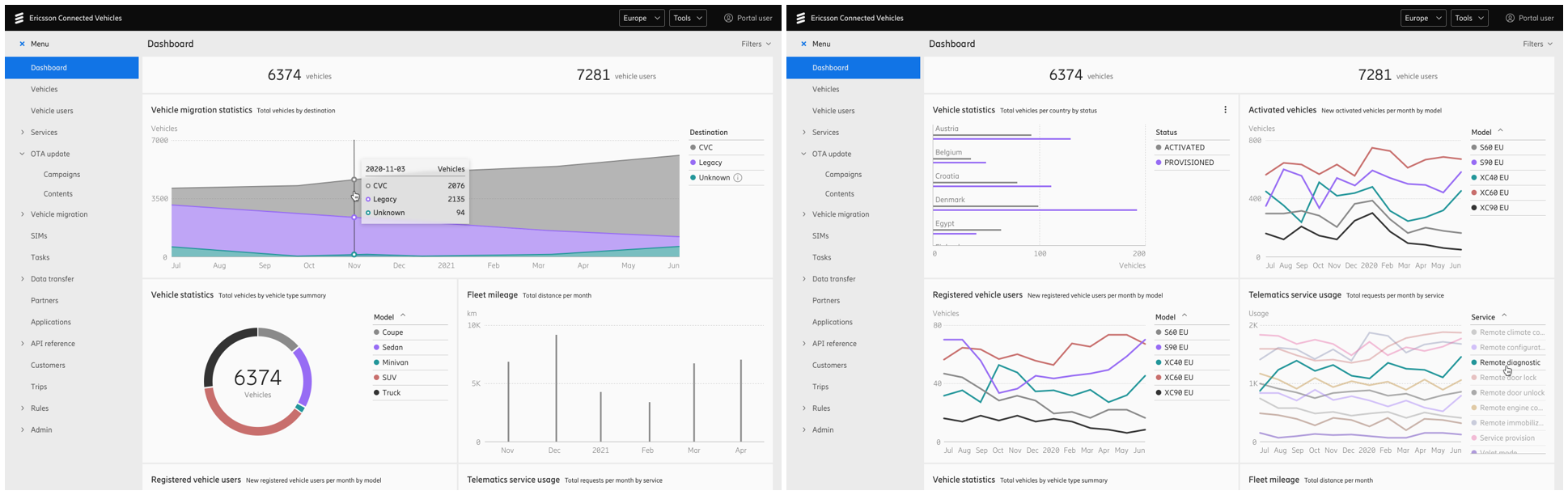Open the three-dot menu on Vehicle statistics

1225,110
